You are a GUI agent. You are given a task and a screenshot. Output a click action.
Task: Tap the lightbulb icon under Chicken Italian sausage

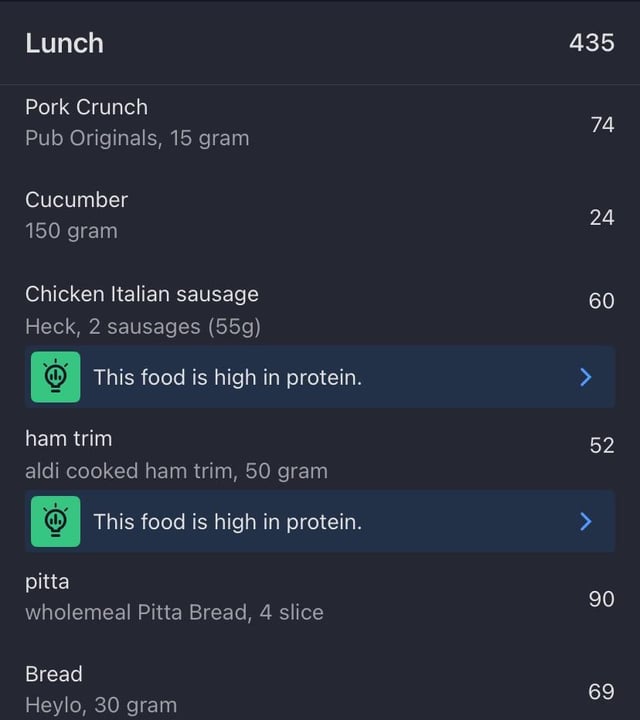coord(56,377)
